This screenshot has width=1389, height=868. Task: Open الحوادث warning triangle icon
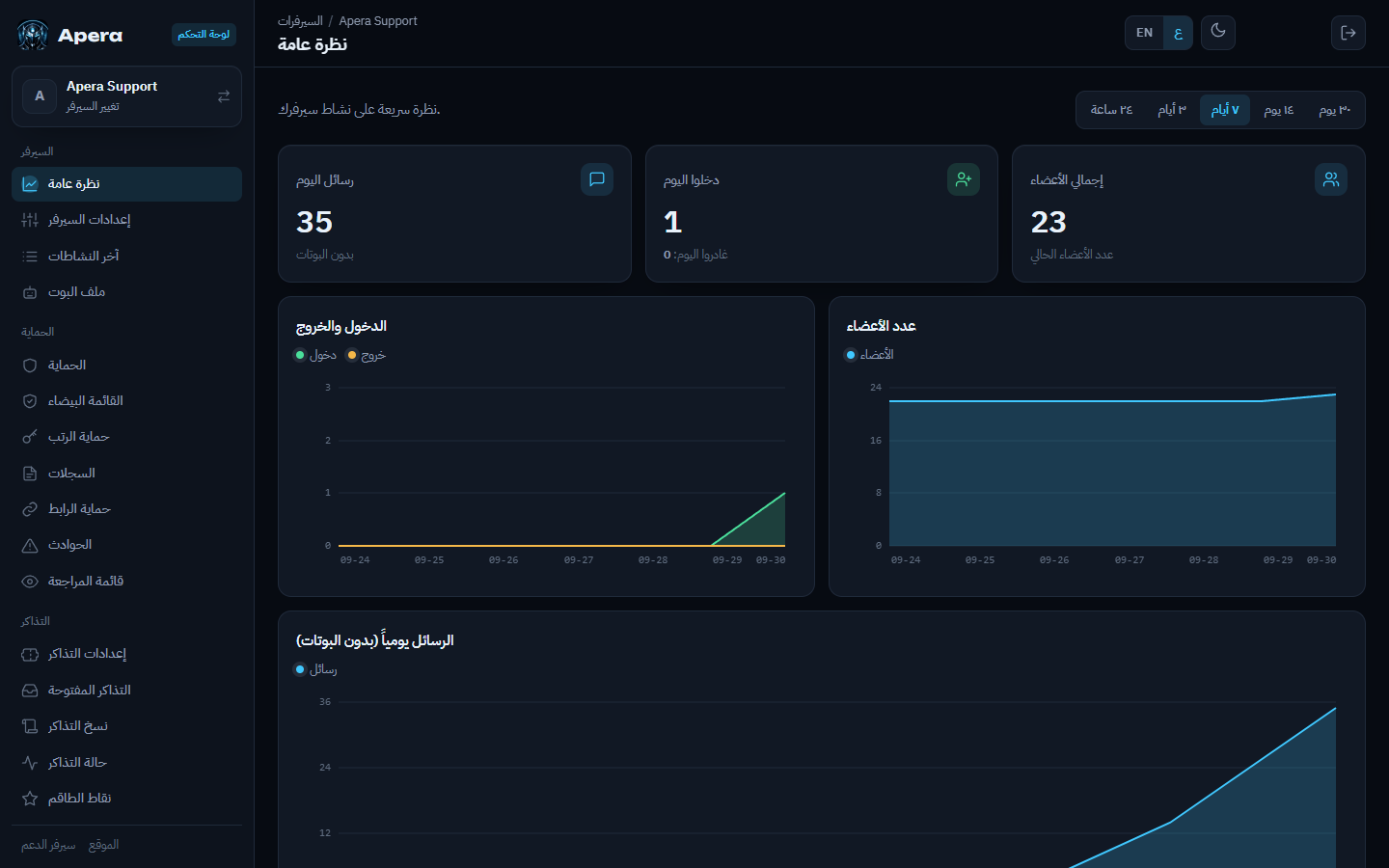point(30,545)
